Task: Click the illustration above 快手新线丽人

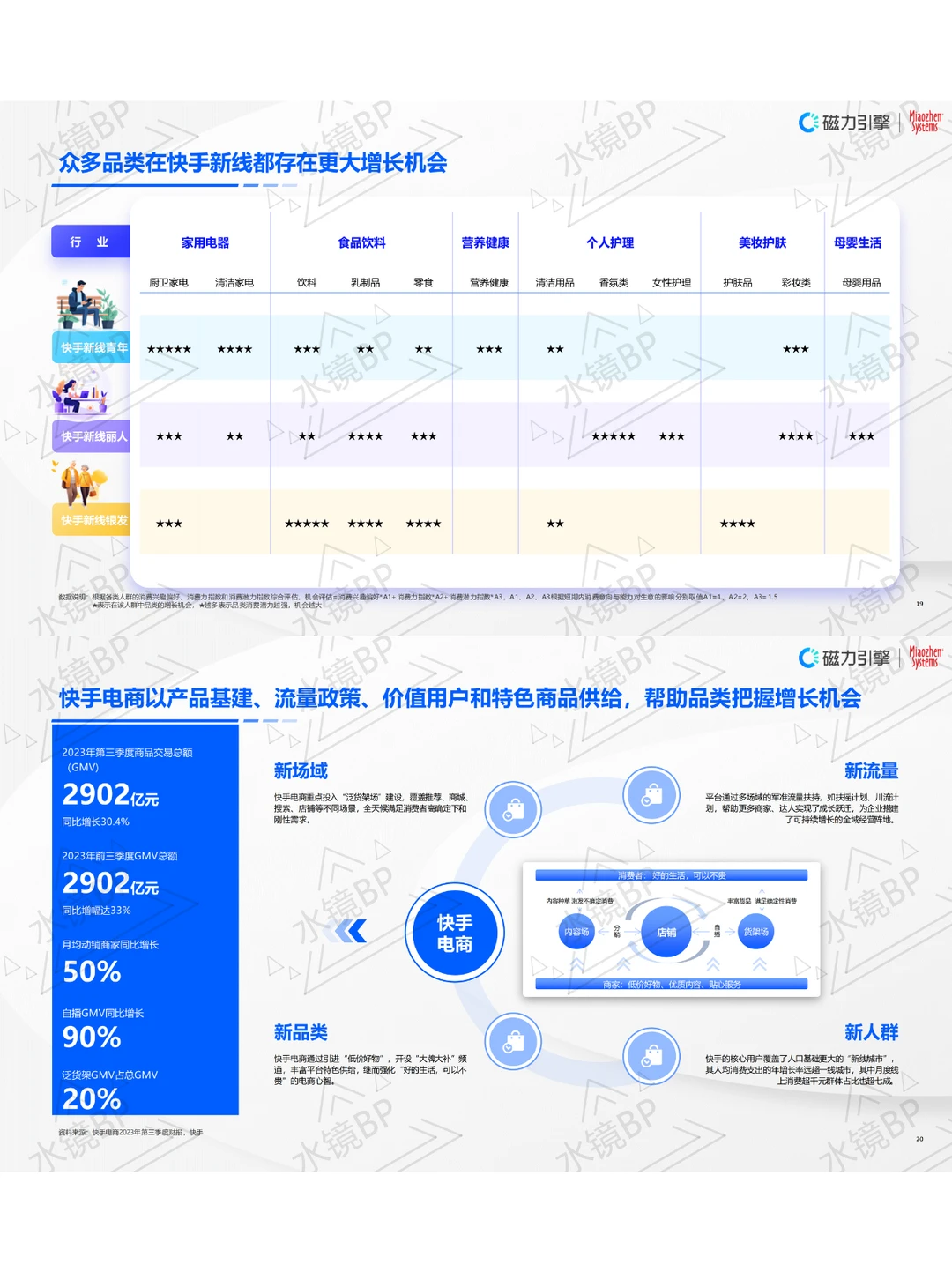Action: 79,395
